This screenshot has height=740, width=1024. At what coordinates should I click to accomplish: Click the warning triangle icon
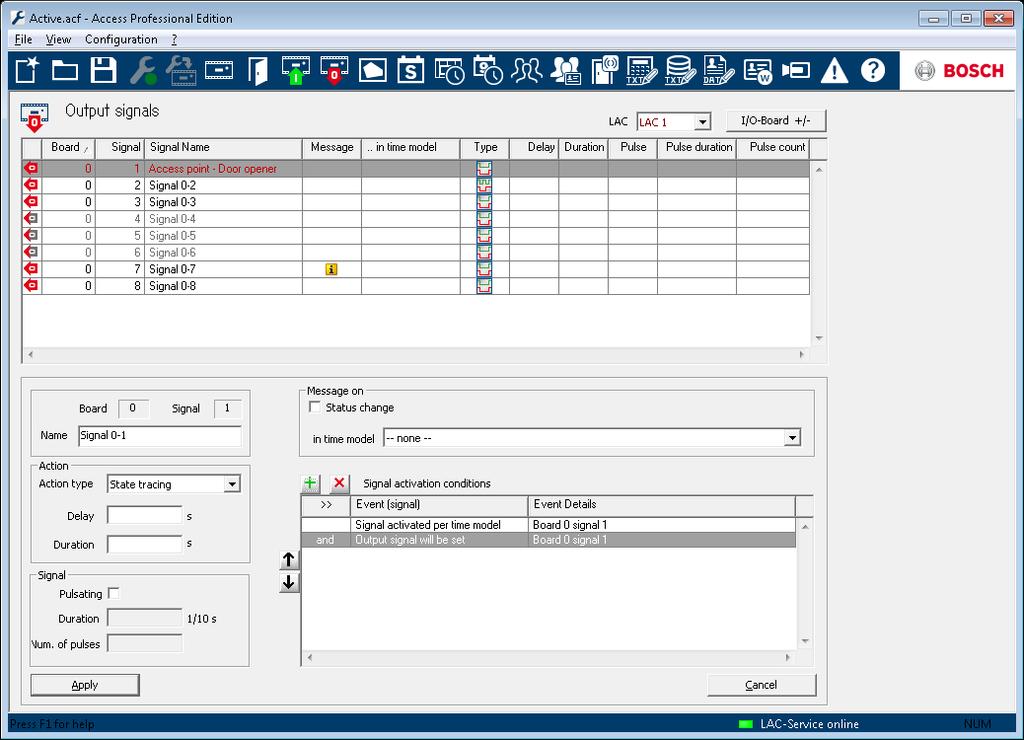pyautogui.click(x=834, y=70)
